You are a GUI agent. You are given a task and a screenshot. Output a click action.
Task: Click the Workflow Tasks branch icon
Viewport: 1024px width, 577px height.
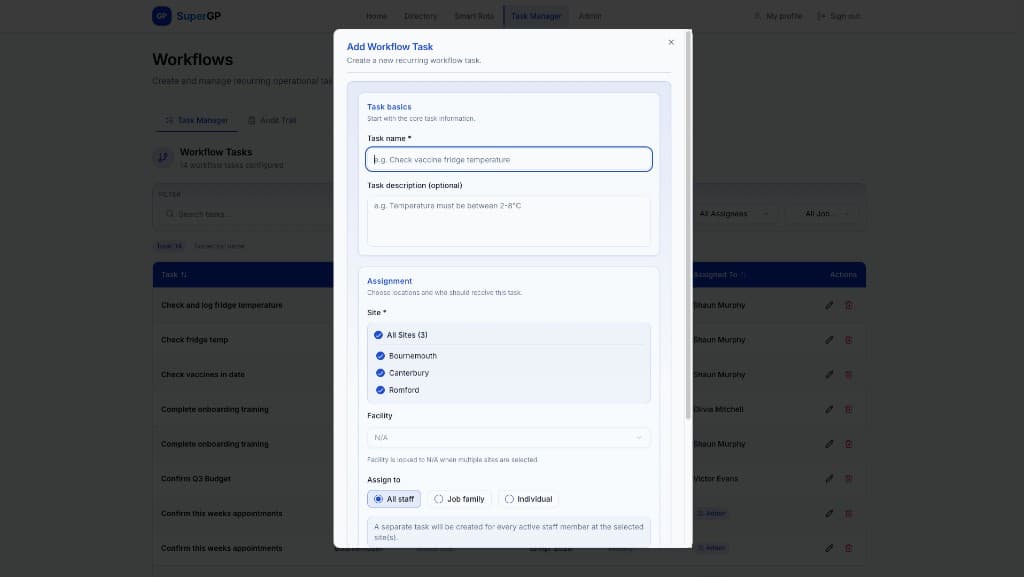coord(163,157)
